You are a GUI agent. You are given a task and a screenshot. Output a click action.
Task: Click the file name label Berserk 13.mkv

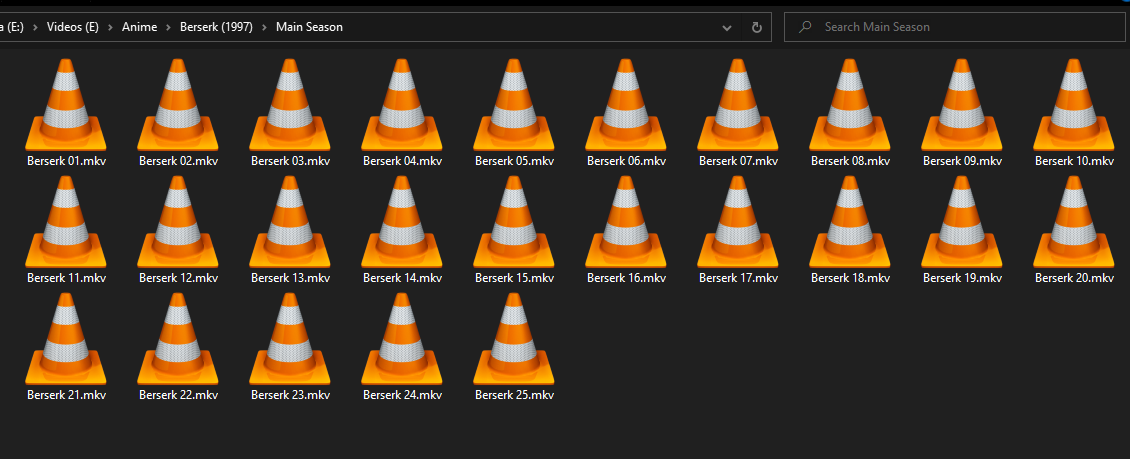(290, 277)
